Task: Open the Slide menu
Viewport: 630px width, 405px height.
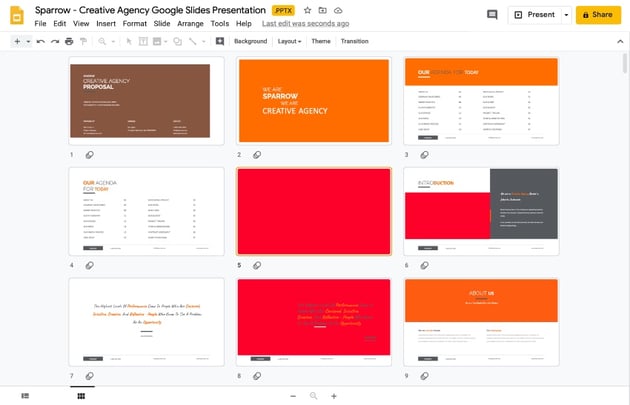Action: pyautogui.click(x=162, y=24)
